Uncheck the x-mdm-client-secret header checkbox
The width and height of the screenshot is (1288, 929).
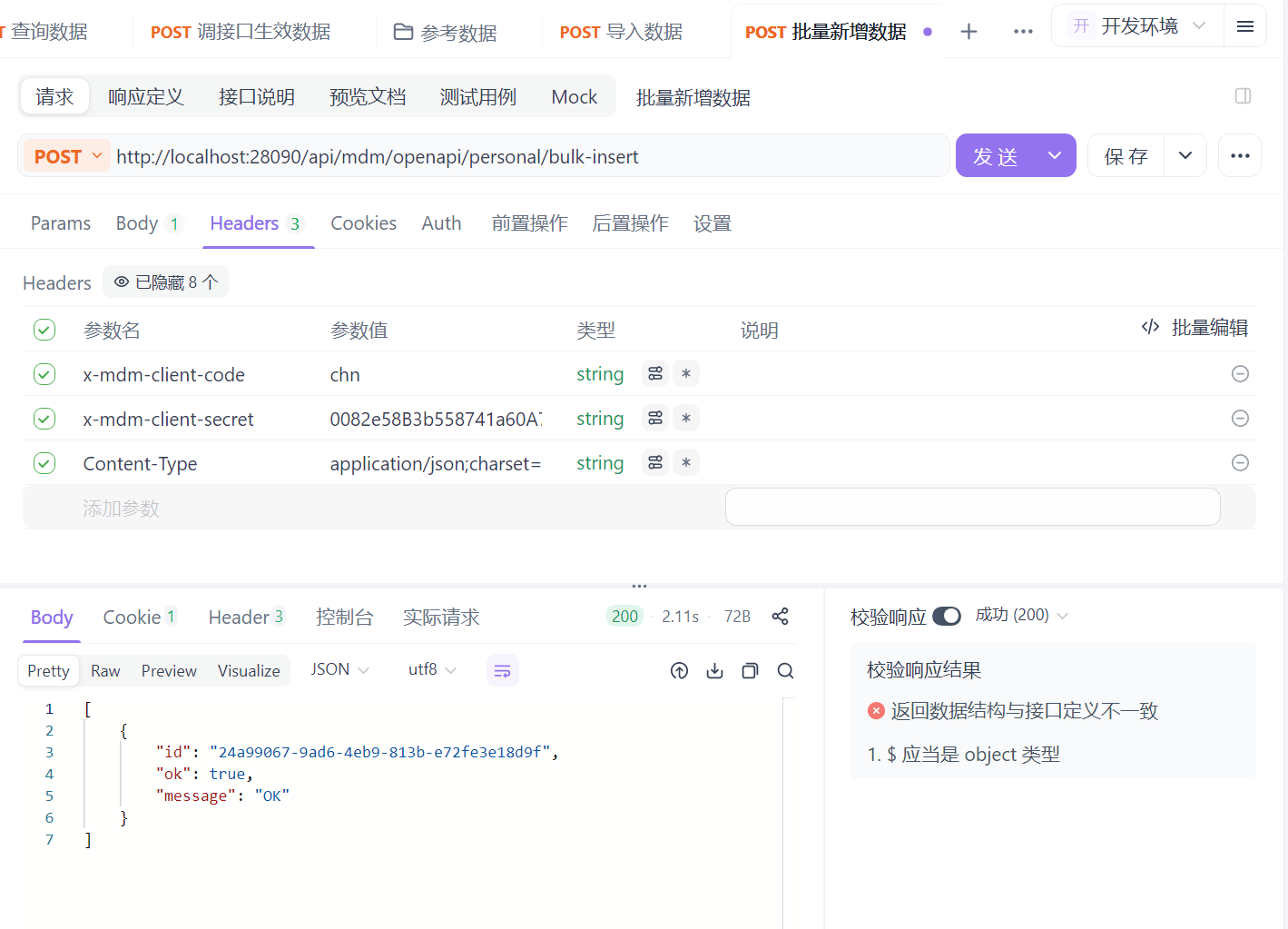coord(44,419)
